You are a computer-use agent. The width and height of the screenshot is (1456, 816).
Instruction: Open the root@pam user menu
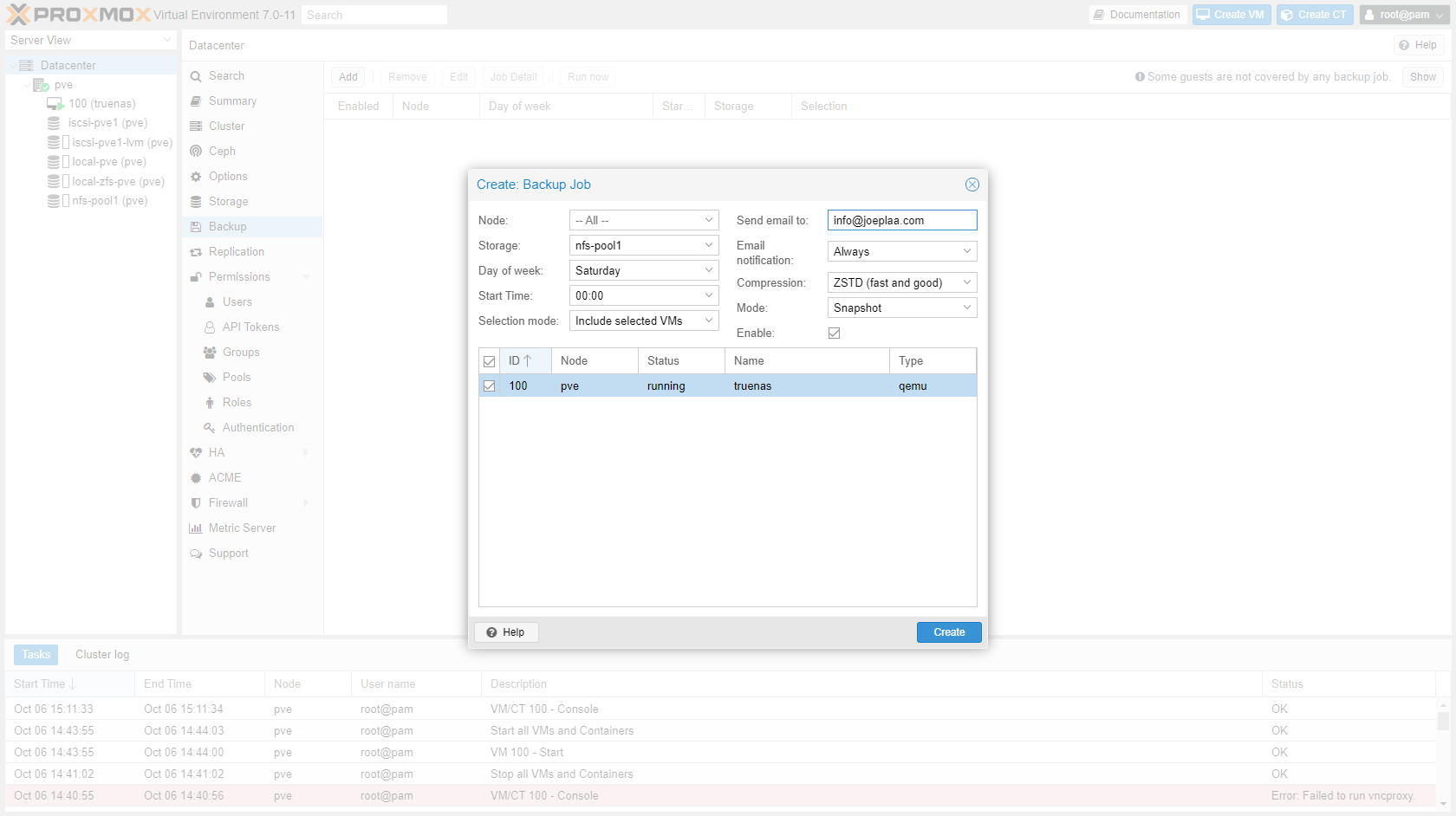click(1404, 15)
